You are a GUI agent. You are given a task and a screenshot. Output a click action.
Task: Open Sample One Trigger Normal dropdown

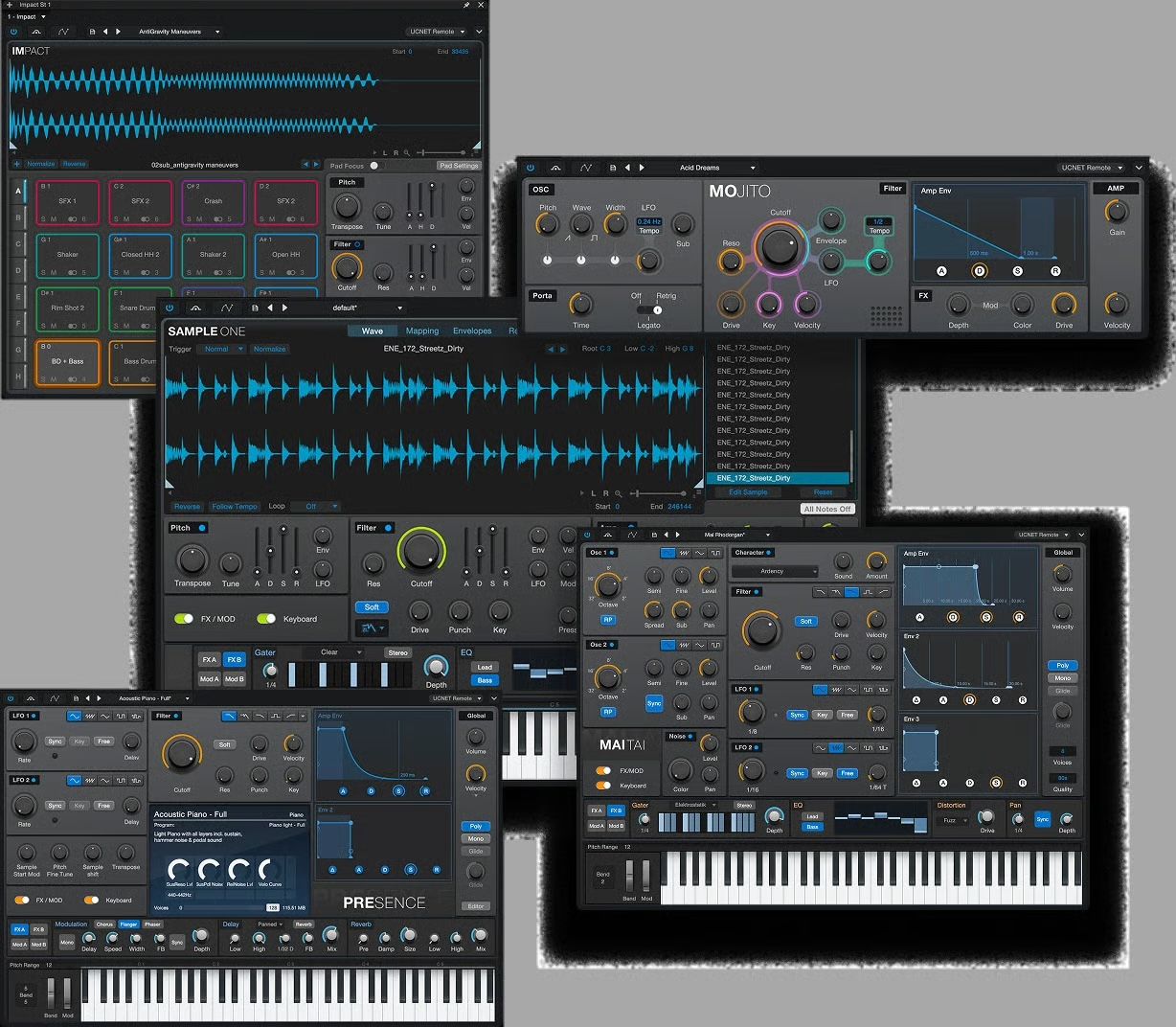pos(221,349)
